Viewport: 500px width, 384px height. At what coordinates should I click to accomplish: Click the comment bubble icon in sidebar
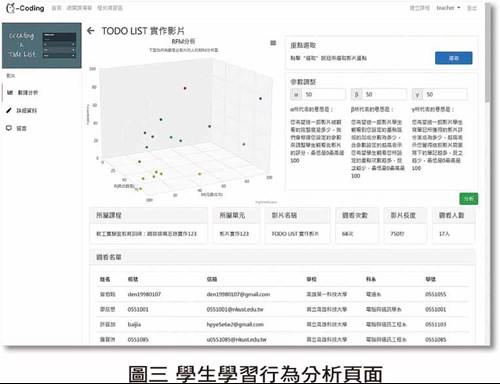[9, 128]
